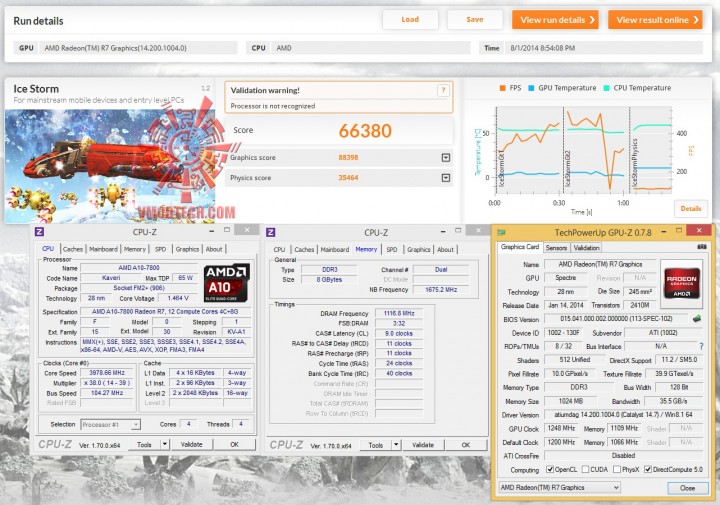
Task: Click the GPU-Z title bar icon
Action: tap(502, 232)
